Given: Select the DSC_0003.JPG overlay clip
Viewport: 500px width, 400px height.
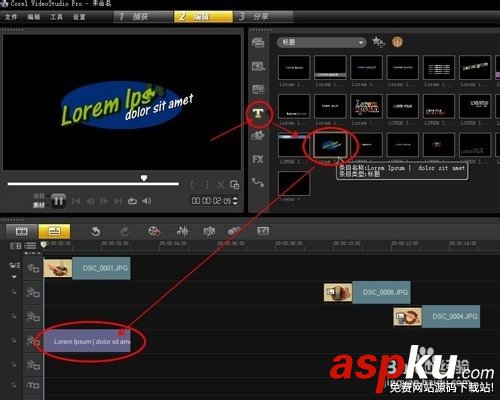Looking at the screenshot, I should click(x=367, y=293).
